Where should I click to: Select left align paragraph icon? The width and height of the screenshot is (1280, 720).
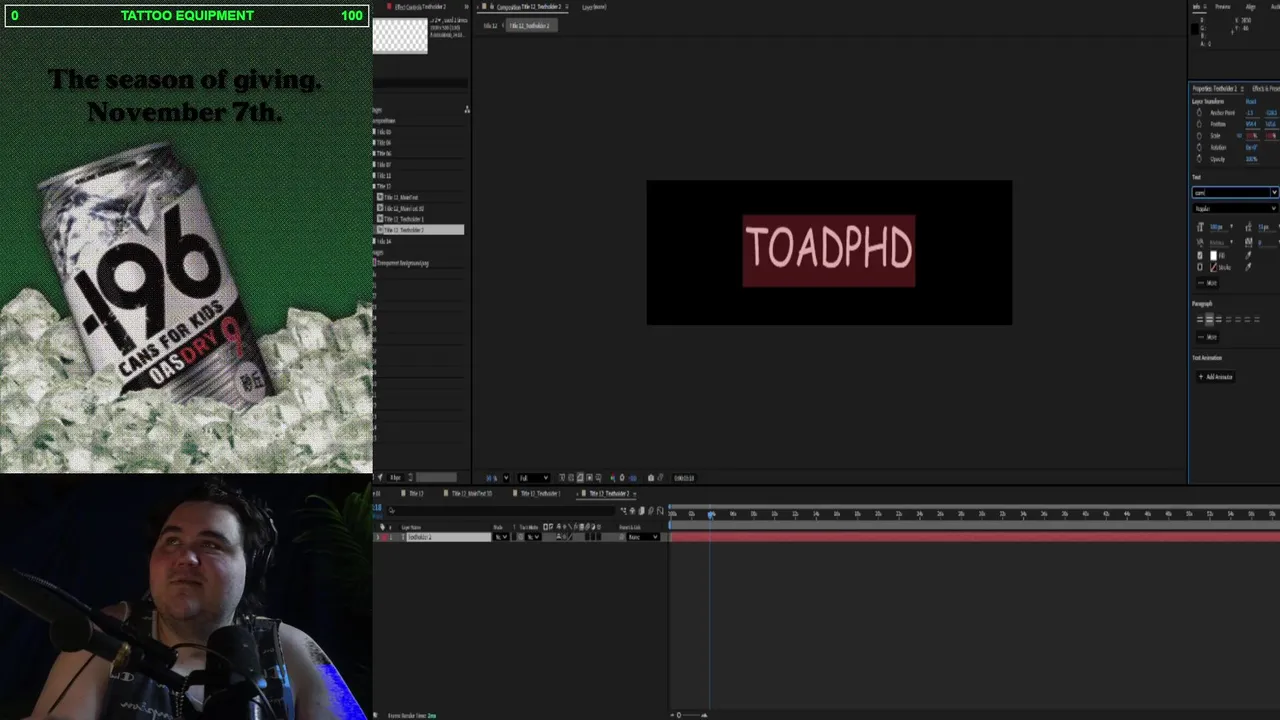point(1200,319)
